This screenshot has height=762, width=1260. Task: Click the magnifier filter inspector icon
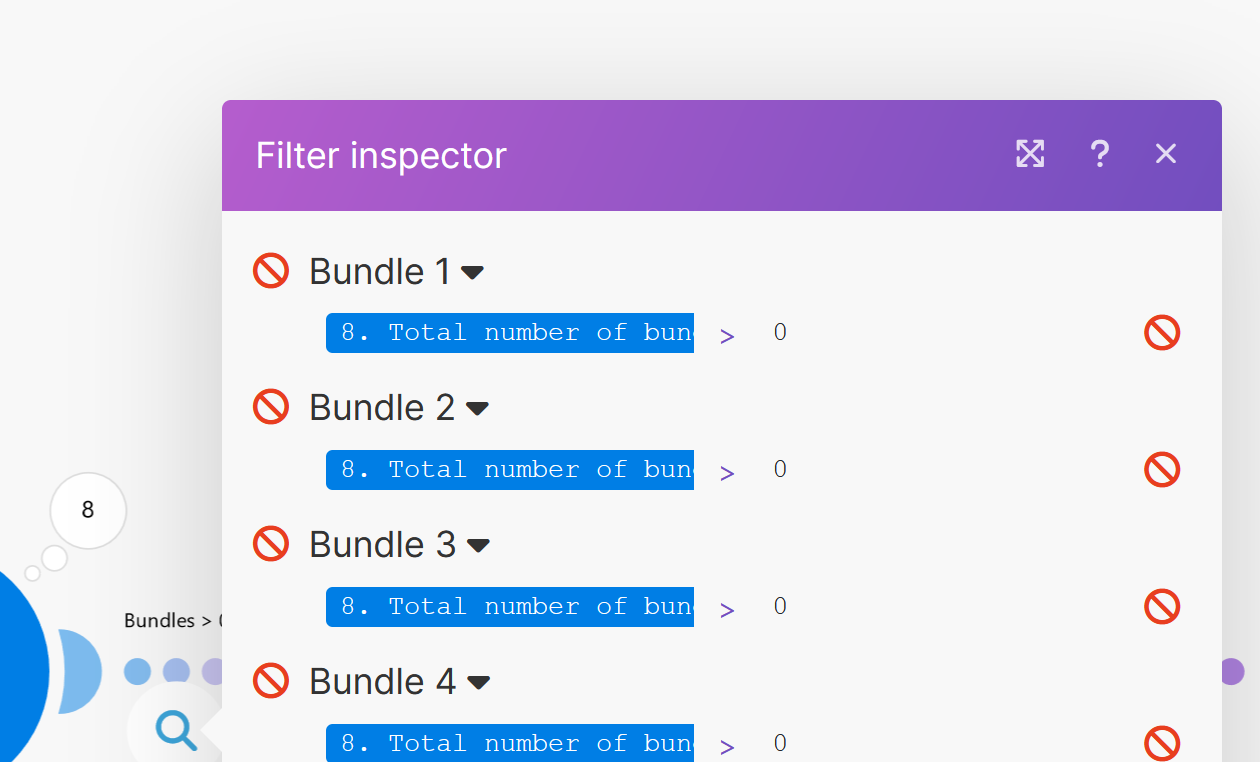coord(176,730)
